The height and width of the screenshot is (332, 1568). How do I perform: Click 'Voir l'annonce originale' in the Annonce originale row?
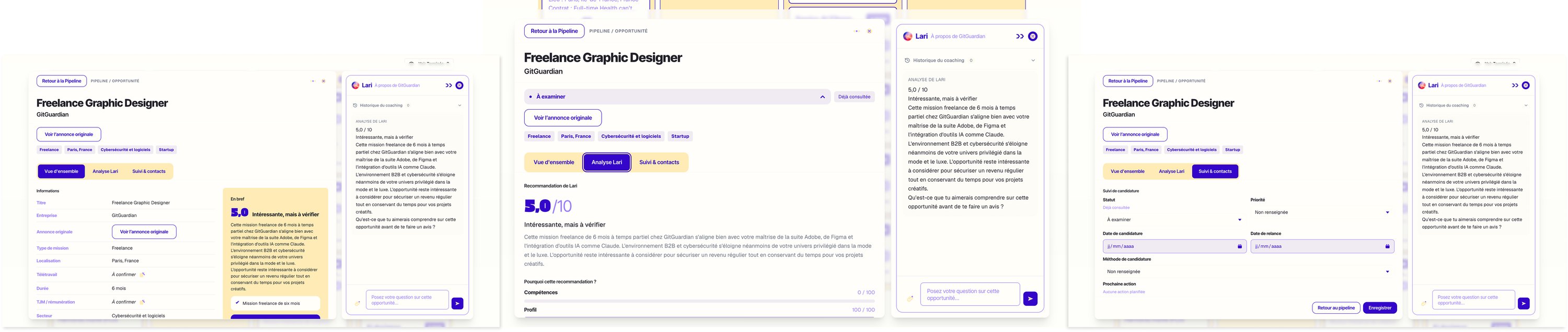(144, 232)
